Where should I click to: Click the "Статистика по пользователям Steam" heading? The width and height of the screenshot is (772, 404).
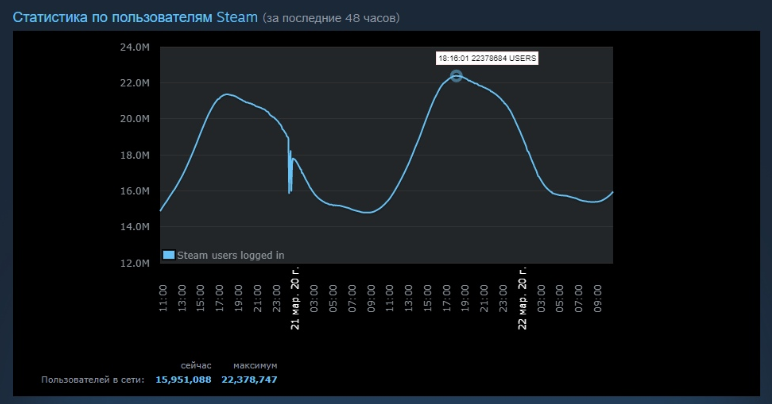[x=135, y=17]
